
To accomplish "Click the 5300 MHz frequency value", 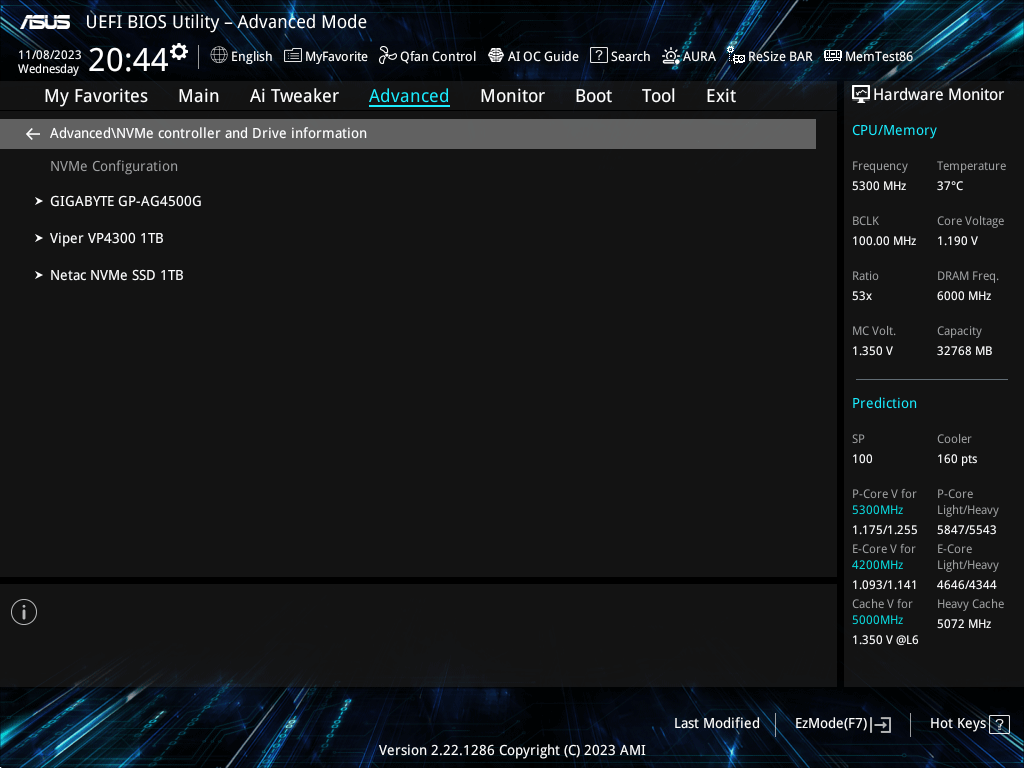I will pyautogui.click(x=879, y=186).
